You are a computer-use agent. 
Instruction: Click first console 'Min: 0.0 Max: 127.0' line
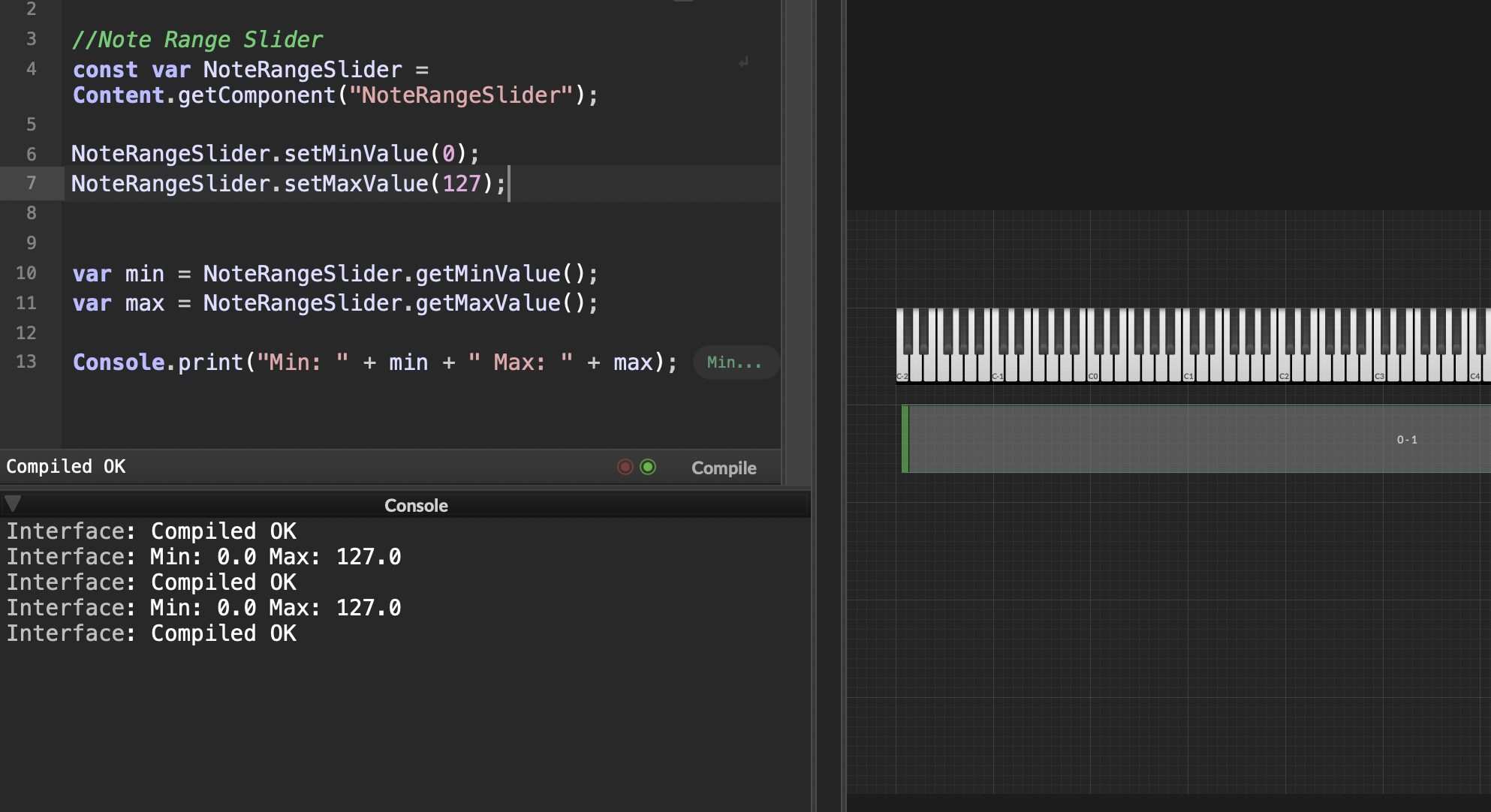coord(204,557)
